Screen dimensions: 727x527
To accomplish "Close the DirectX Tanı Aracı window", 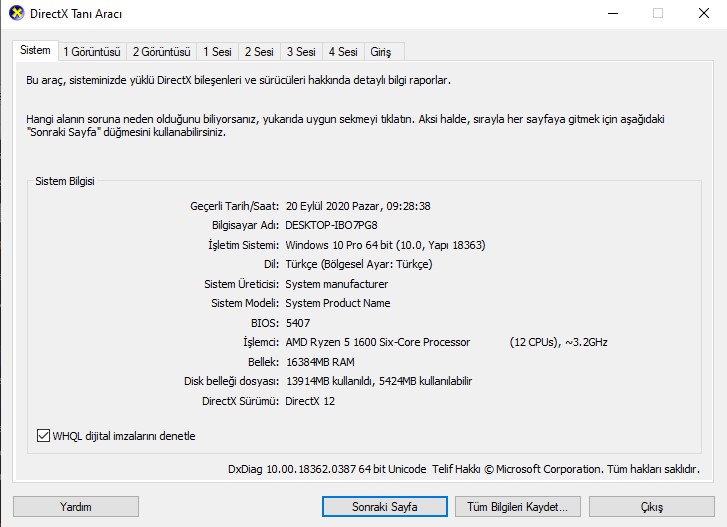I will pyautogui.click(x=704, y=13).
